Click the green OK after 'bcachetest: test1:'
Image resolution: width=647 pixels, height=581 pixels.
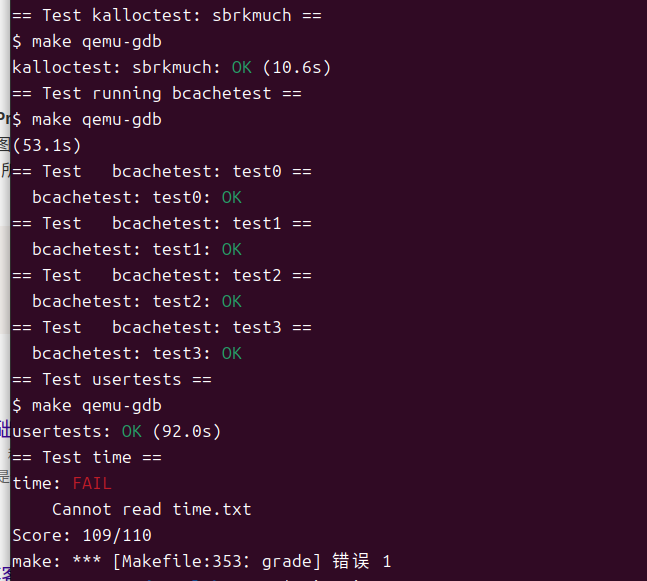[x=231, y=249]
